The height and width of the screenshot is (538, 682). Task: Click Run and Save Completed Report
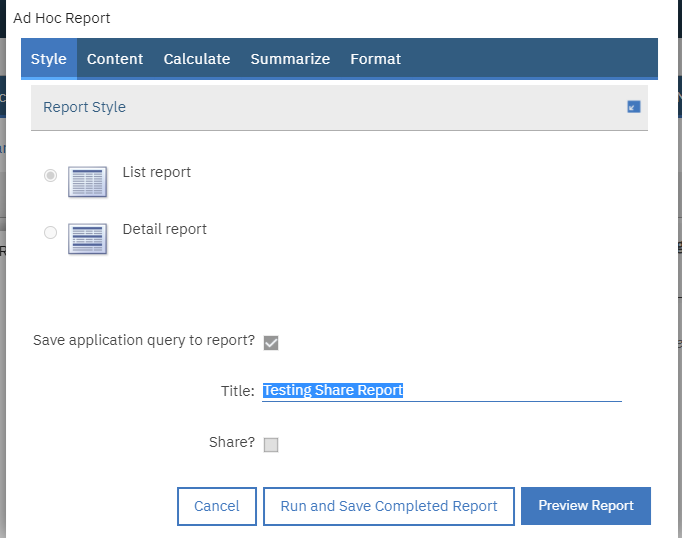tap(389, 506)
